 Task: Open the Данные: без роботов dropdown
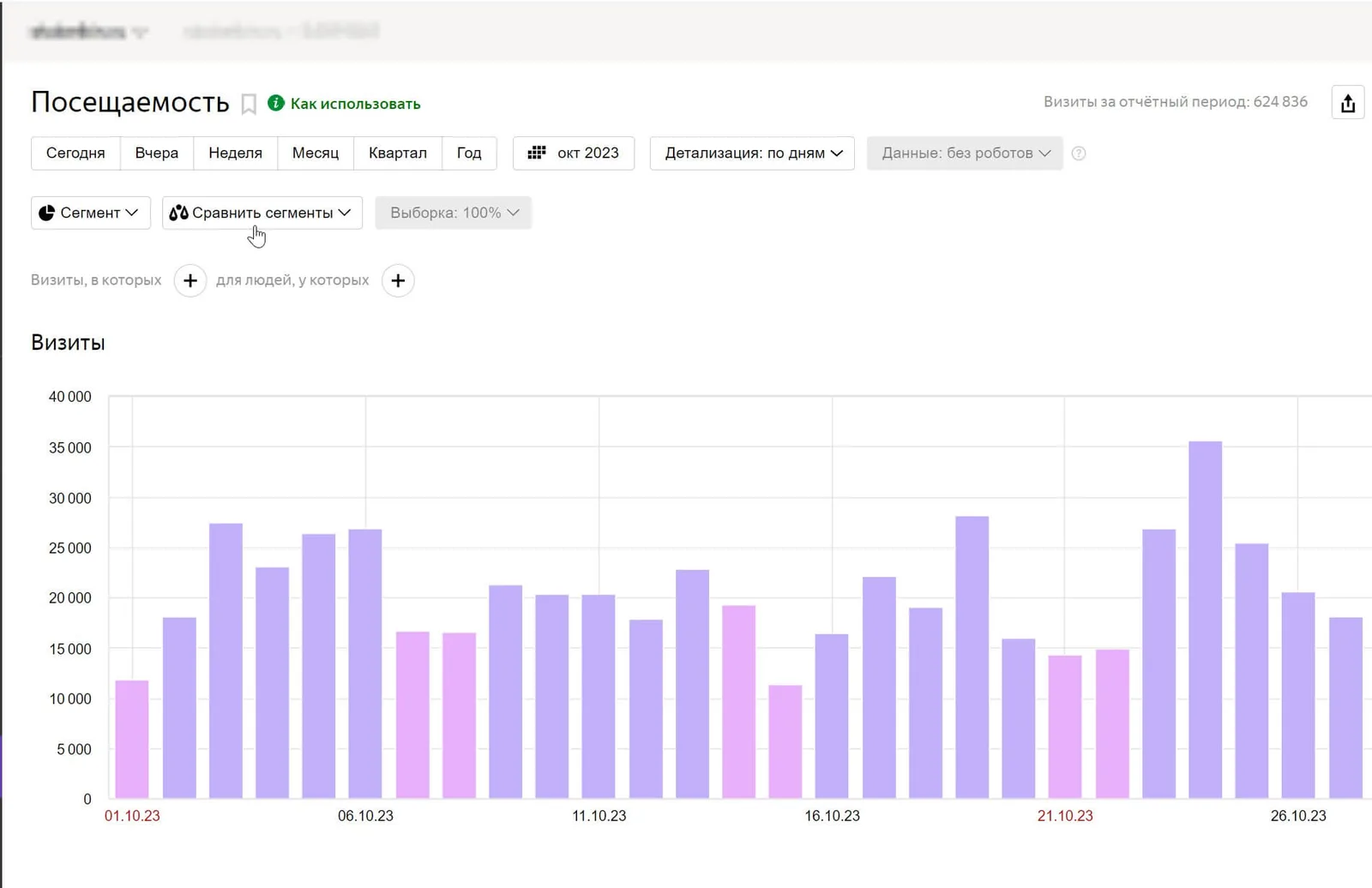965,153
